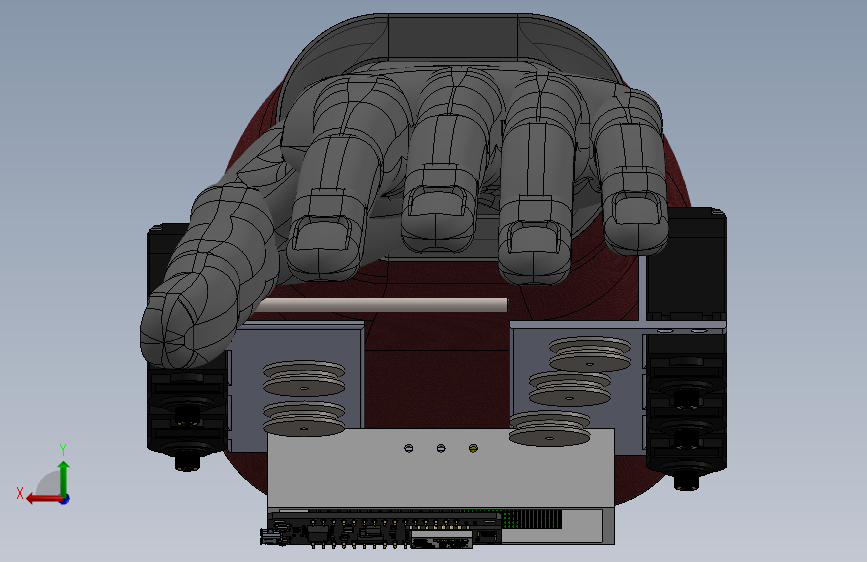867x562 pixels.
Task: Select the dark wrist cover above the knuckles
Action: point(452,38)
